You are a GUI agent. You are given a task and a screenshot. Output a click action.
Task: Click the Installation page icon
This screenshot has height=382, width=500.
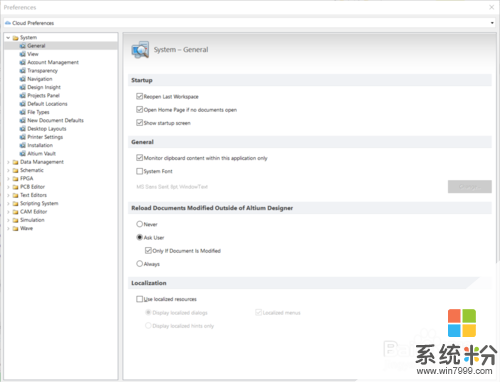23,145
